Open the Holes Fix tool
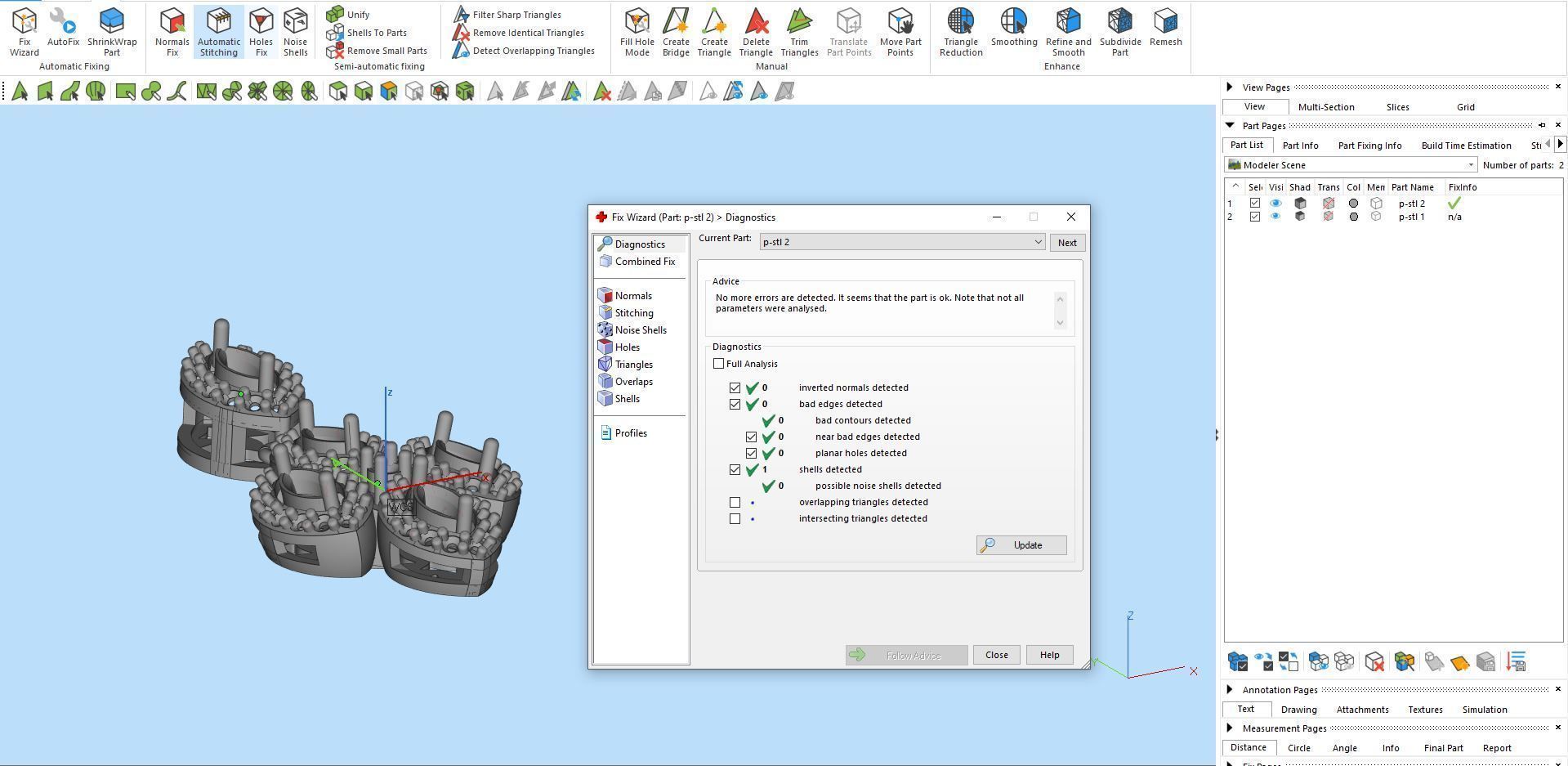The height and width of the screenshot is (766, 1568). click(x=261, y=32)
